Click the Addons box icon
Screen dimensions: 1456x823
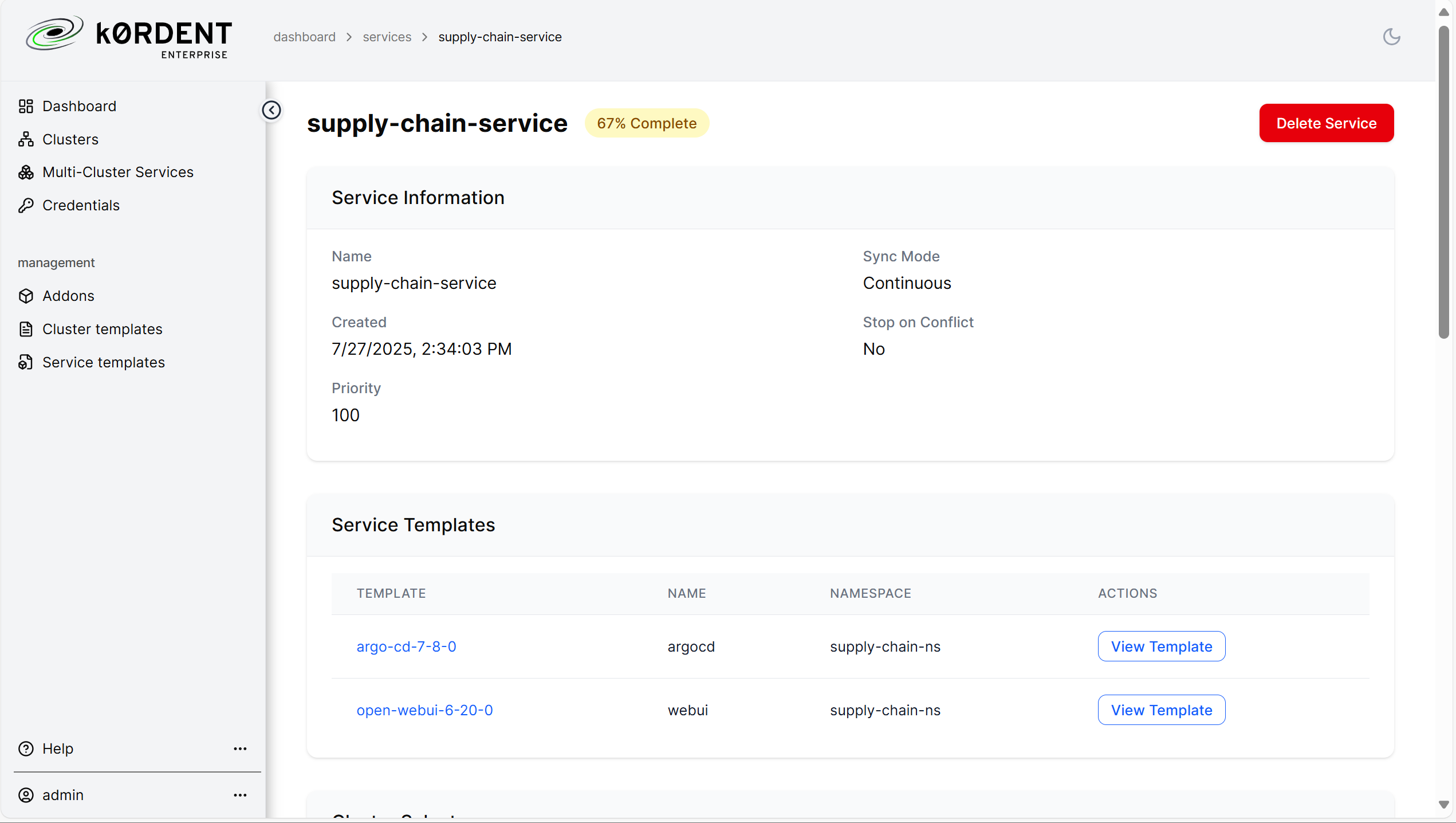coord(26,296)
